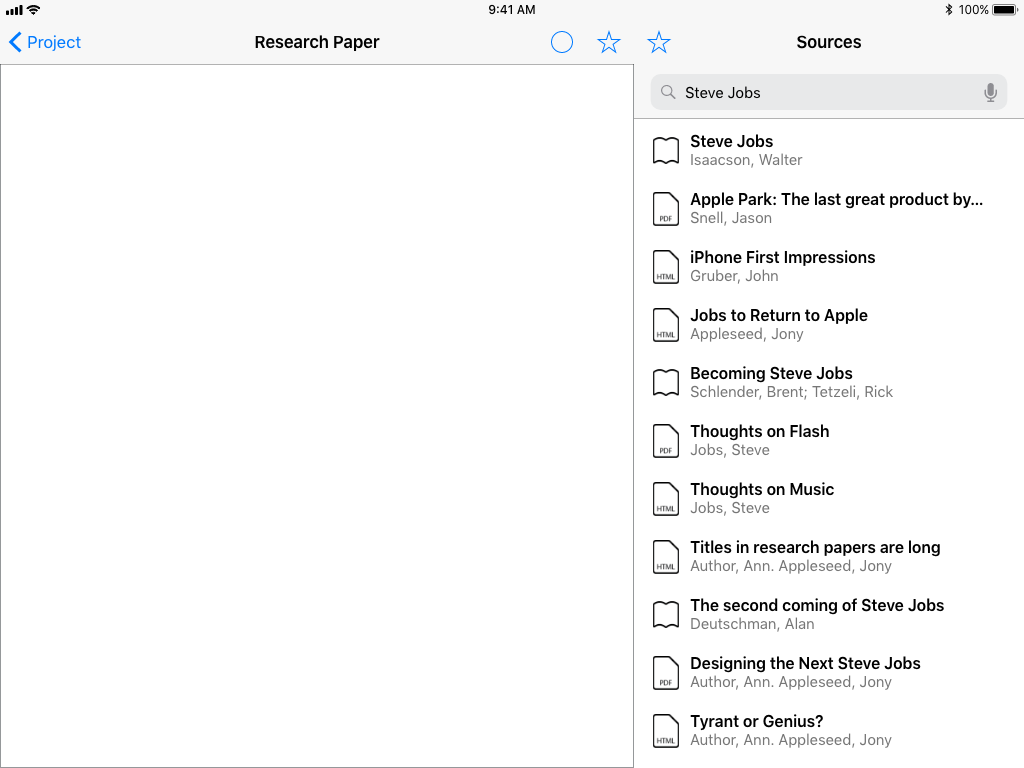
Task: Tap the first star icon next to circle
Action: [609, 42]
